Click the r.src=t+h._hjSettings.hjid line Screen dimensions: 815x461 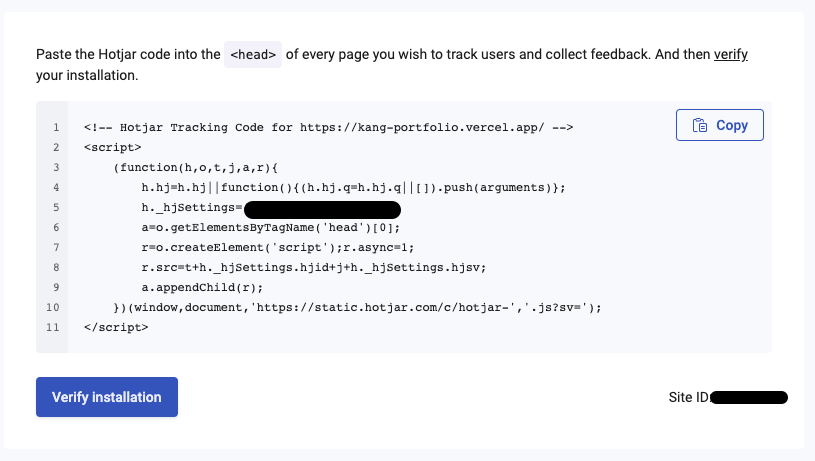[313, 267]
